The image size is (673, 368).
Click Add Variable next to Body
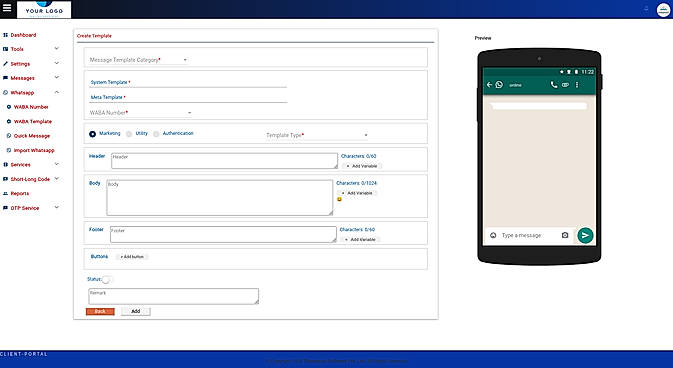tap(357, 193)
